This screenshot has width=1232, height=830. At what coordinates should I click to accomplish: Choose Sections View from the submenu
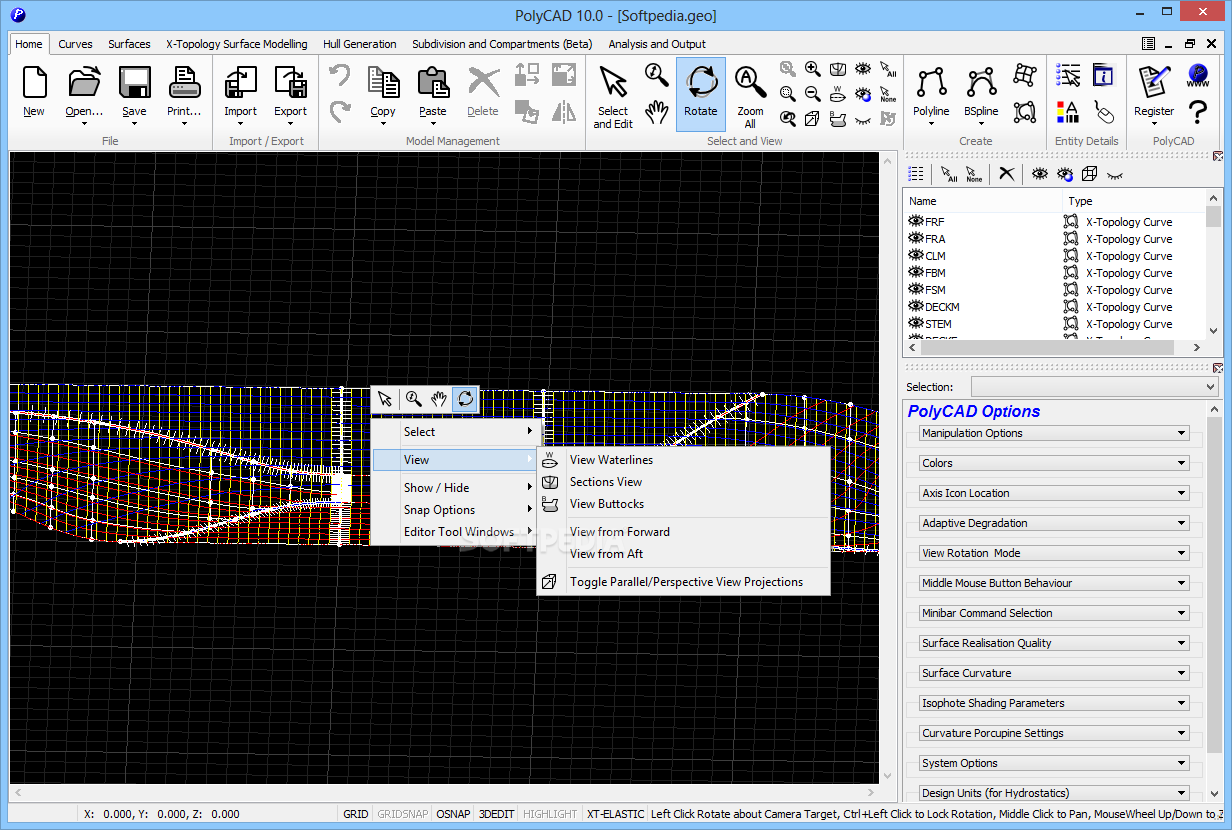tap(684, 482)
